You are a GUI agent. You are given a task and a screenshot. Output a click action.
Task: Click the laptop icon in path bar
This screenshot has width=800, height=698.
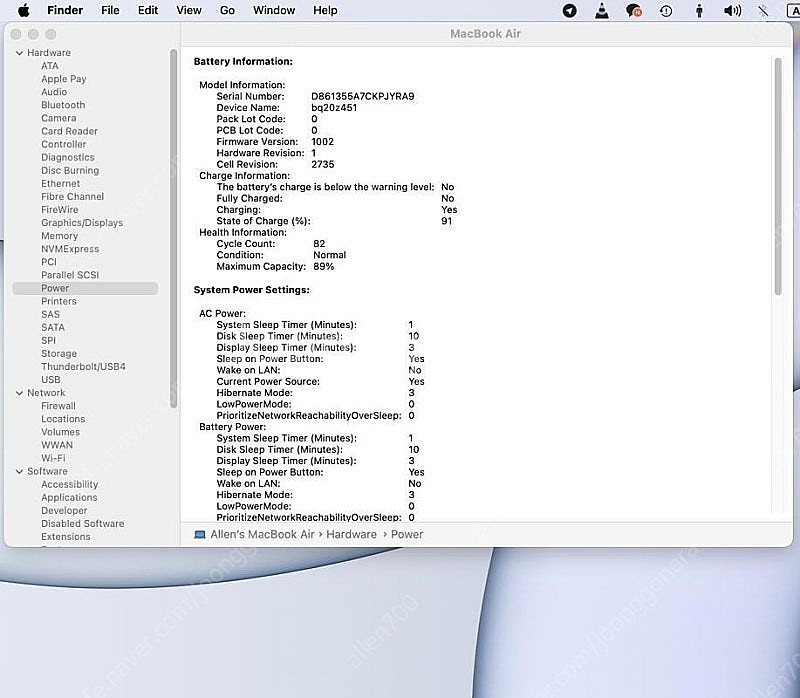(x=200, y=534)
